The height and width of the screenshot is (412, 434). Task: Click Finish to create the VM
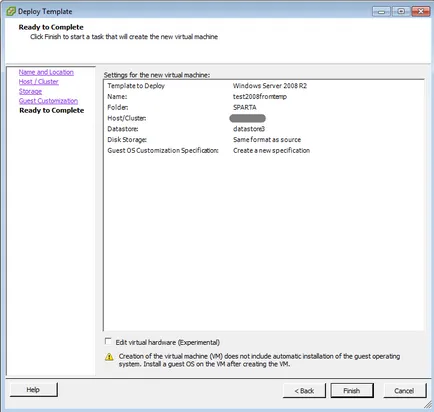point(352,391)
